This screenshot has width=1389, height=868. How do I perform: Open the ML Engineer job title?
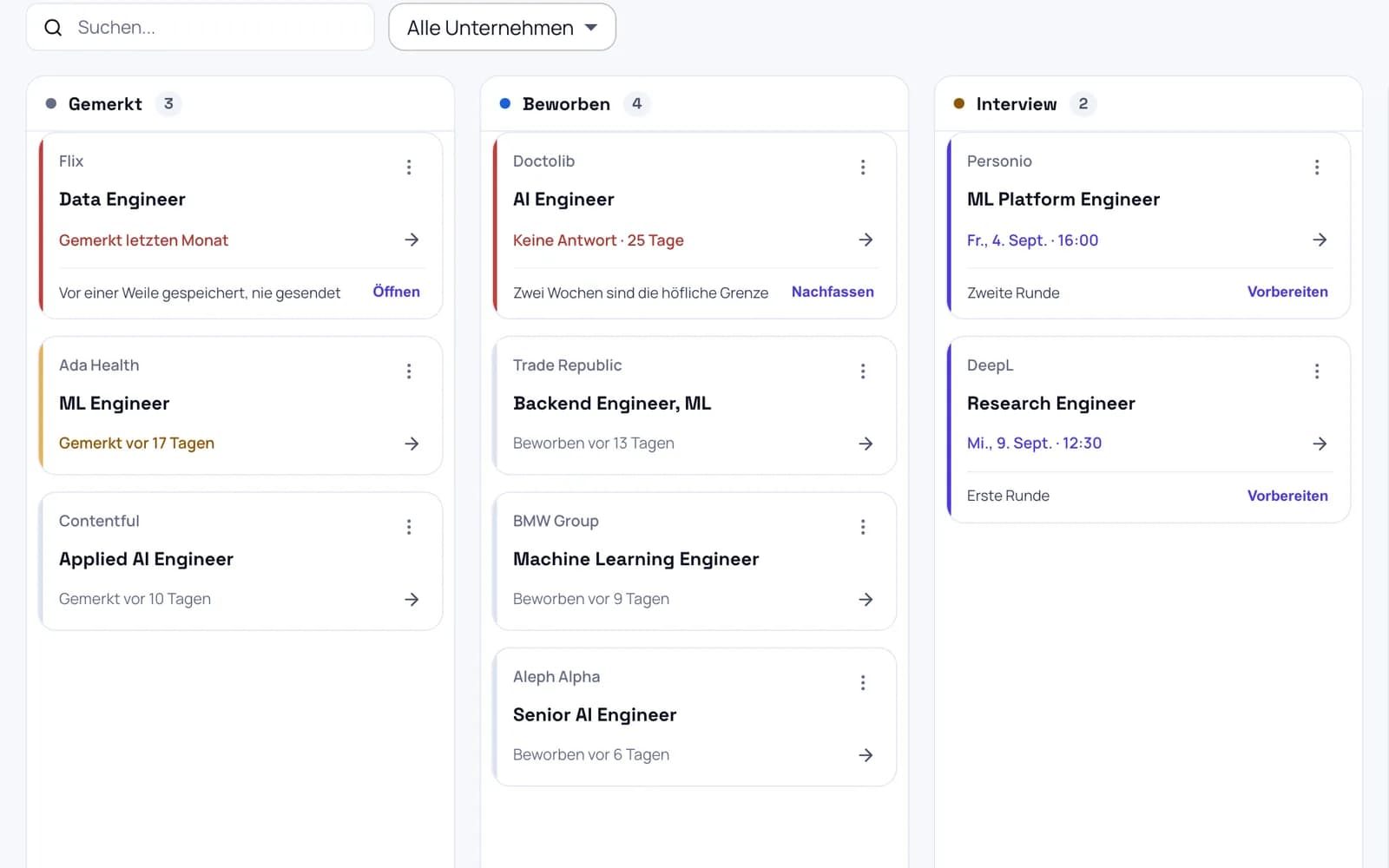[x=115, y=404]
